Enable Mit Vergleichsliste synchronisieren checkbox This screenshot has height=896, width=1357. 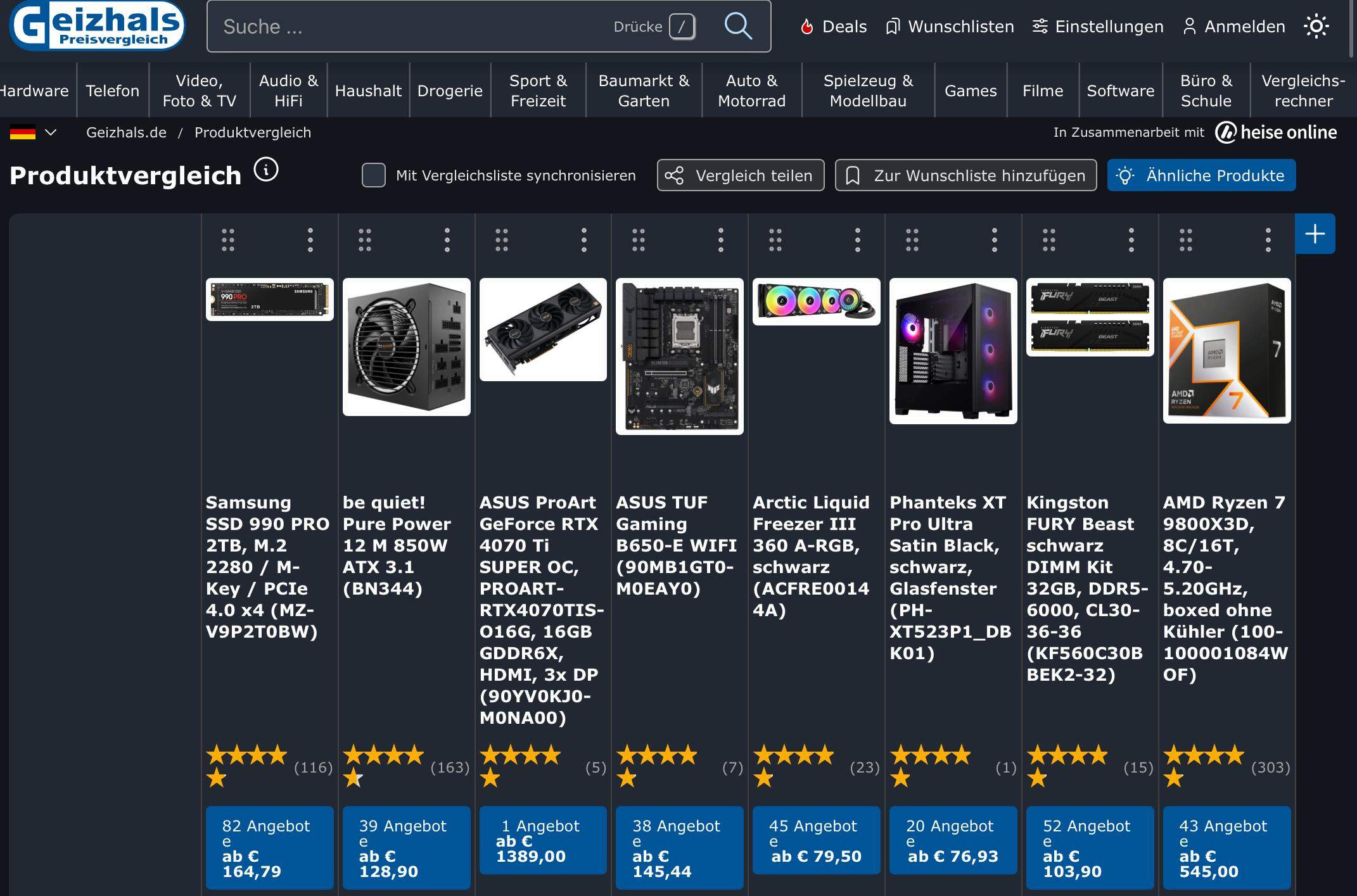click(373, 175)
